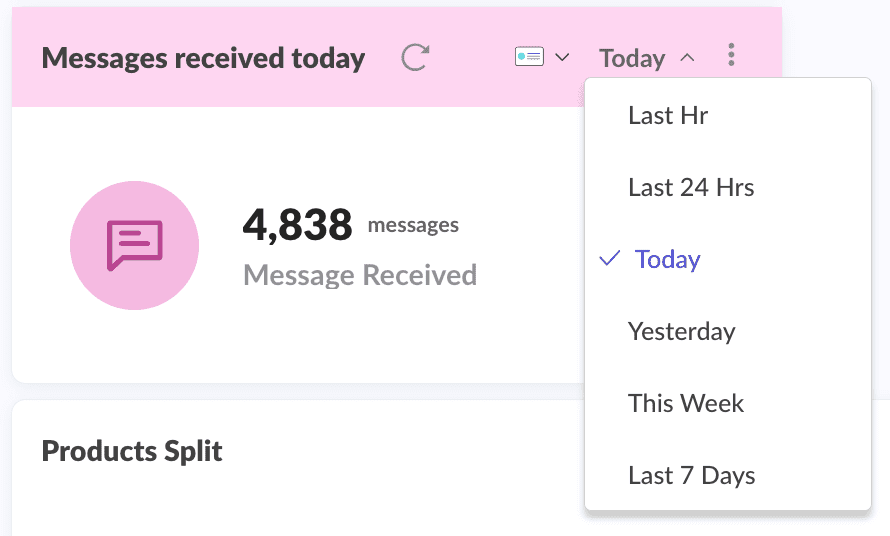Click the 4,838 message count

click(x=297, y=226)
